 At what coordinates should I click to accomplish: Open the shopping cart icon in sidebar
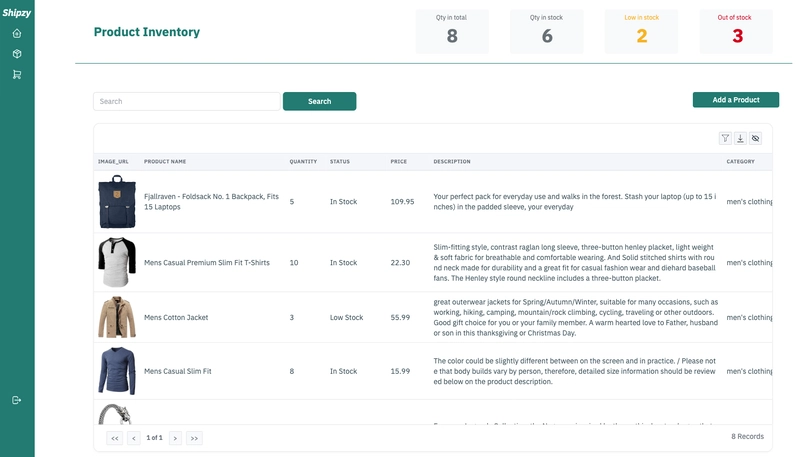click(x=17, y=74)
